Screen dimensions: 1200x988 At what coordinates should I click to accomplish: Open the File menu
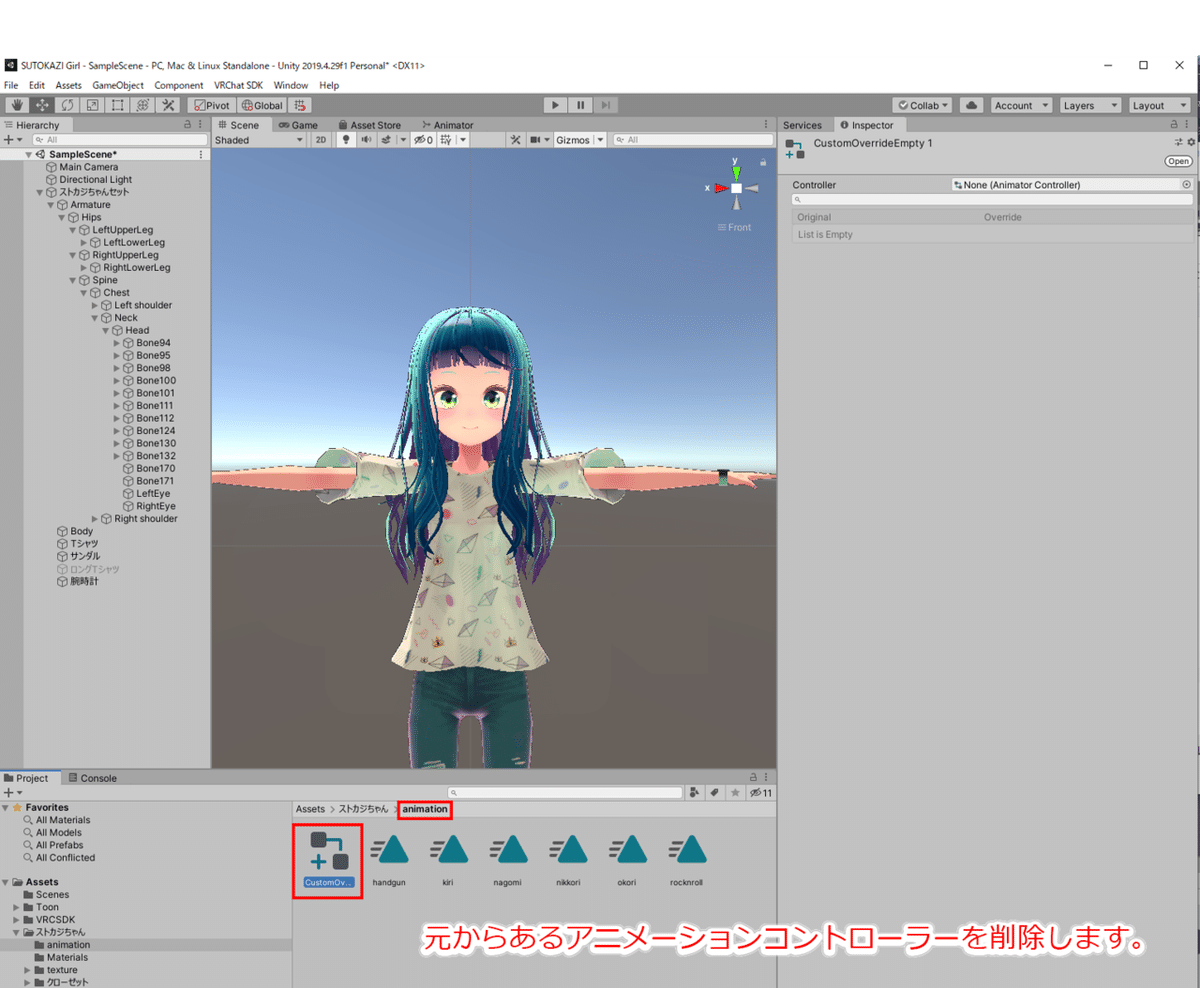(x=11, y=86)
